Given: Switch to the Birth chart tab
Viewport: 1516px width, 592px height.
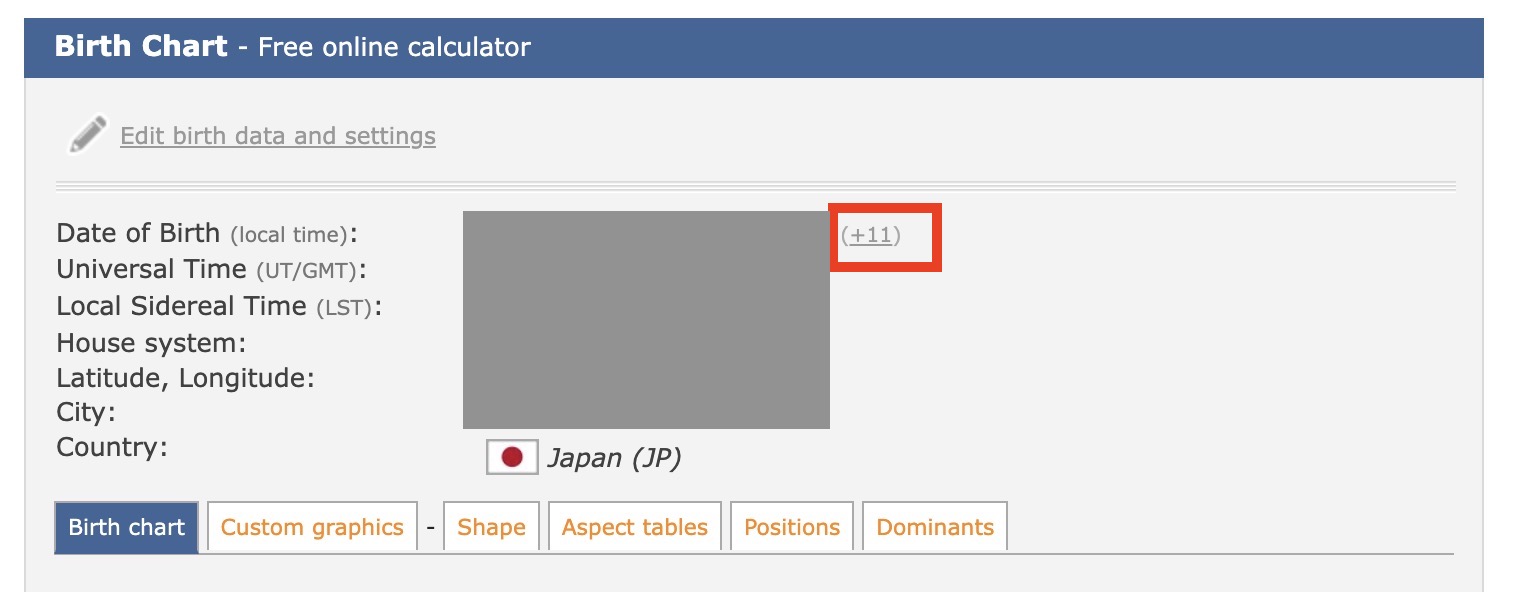Looking at the screenshot, I should 127,527.
